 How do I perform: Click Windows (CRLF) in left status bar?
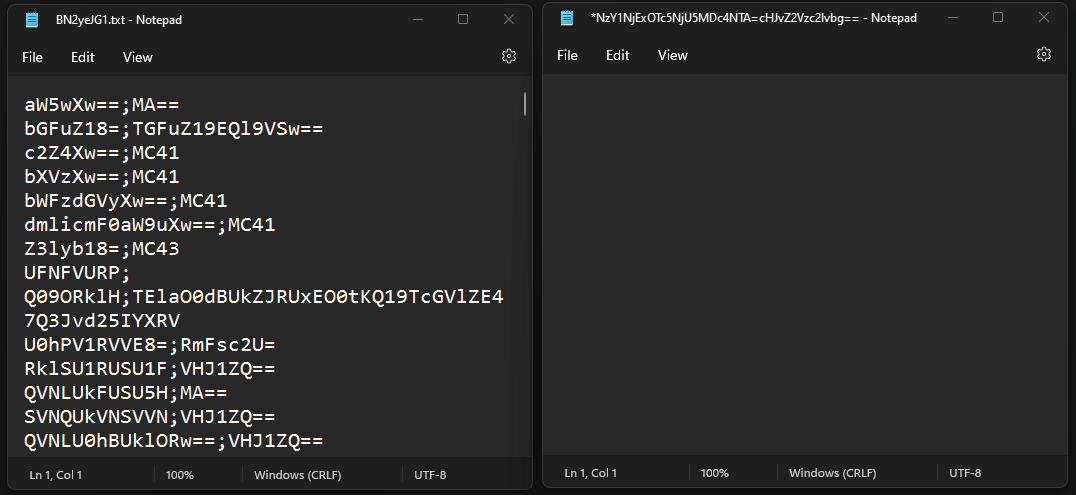click(298, 475)
